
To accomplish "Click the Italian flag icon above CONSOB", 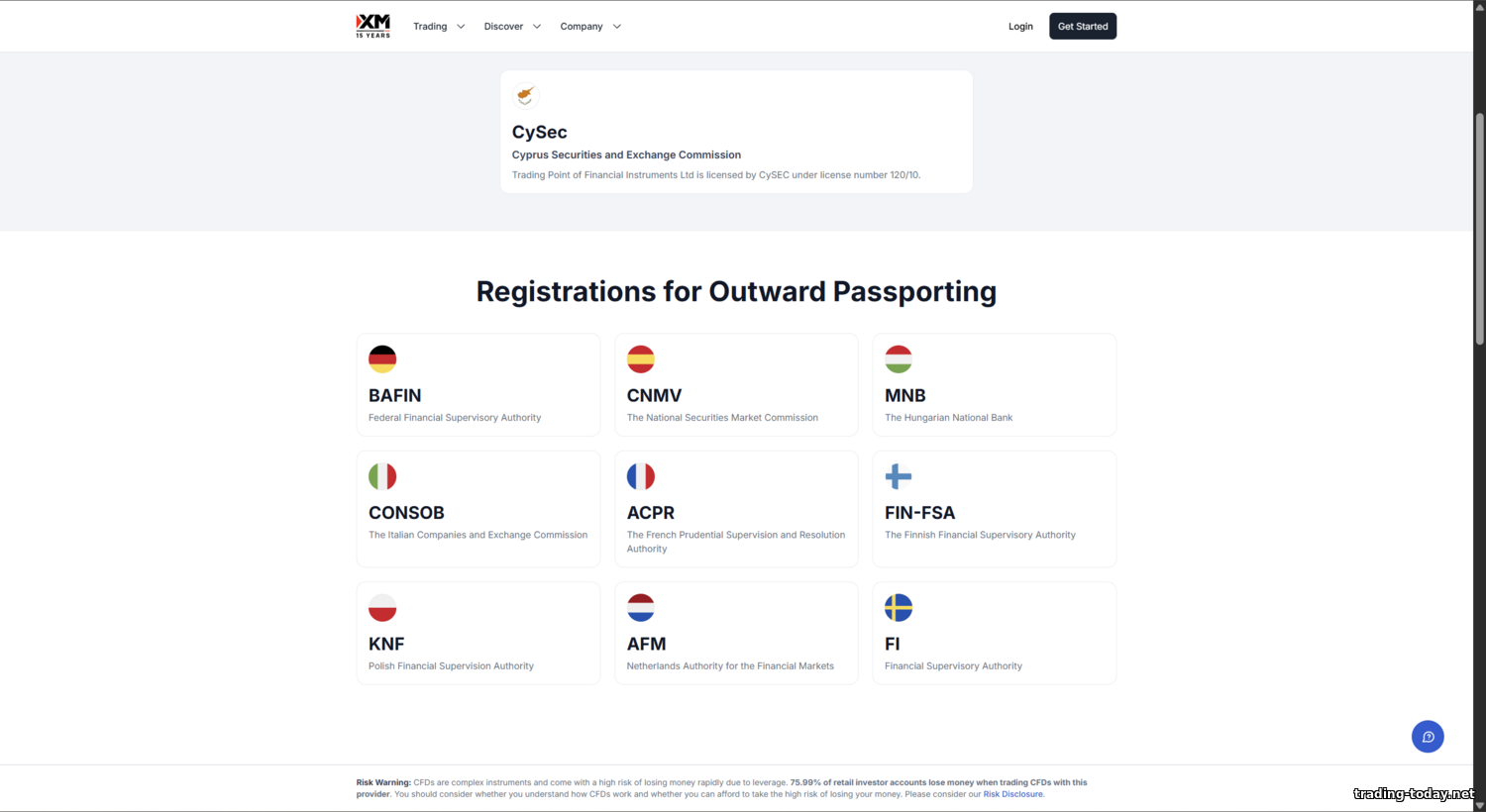I will [382, 476].
